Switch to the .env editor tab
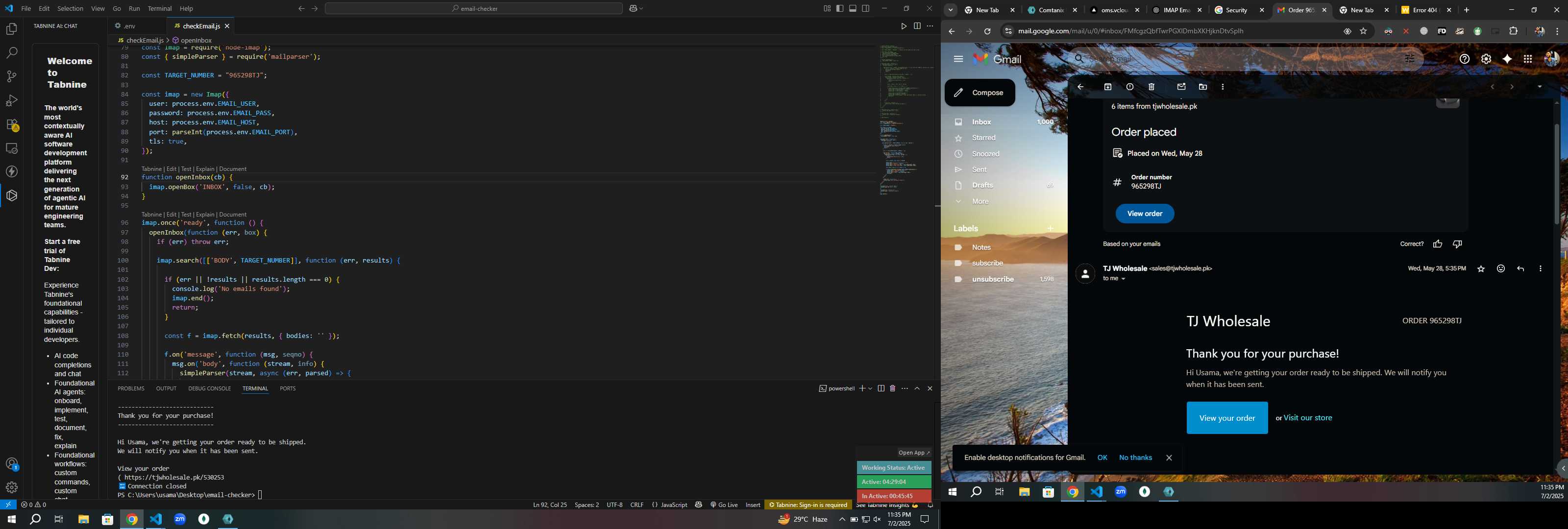This screenshot has height=529, width=1568. point(130,26)
